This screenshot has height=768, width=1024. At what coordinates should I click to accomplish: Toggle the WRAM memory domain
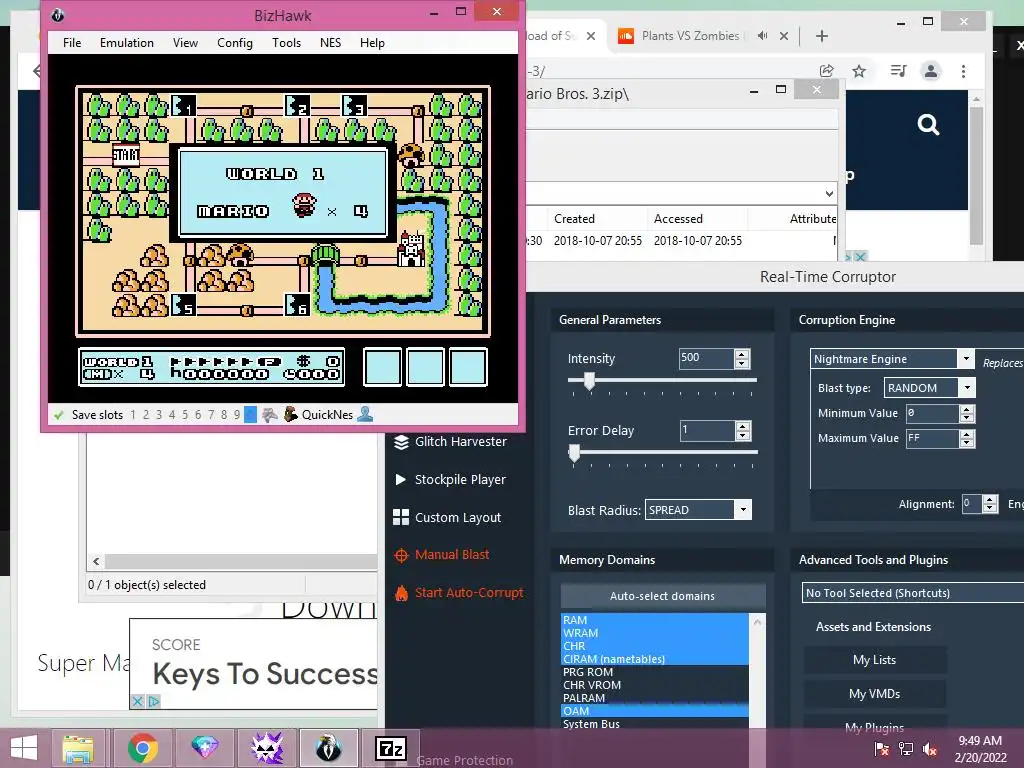point(654,633)
